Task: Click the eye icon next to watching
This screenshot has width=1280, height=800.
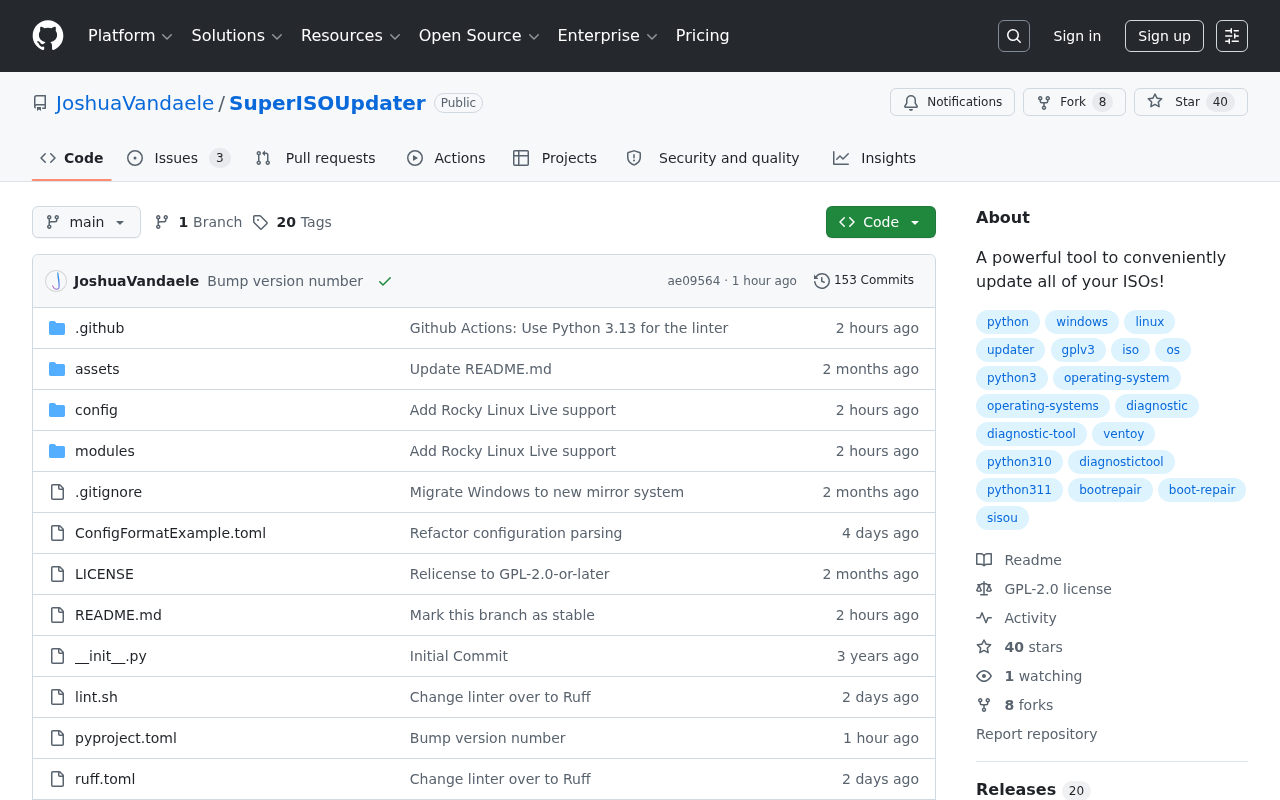Action: click(984, 676)
